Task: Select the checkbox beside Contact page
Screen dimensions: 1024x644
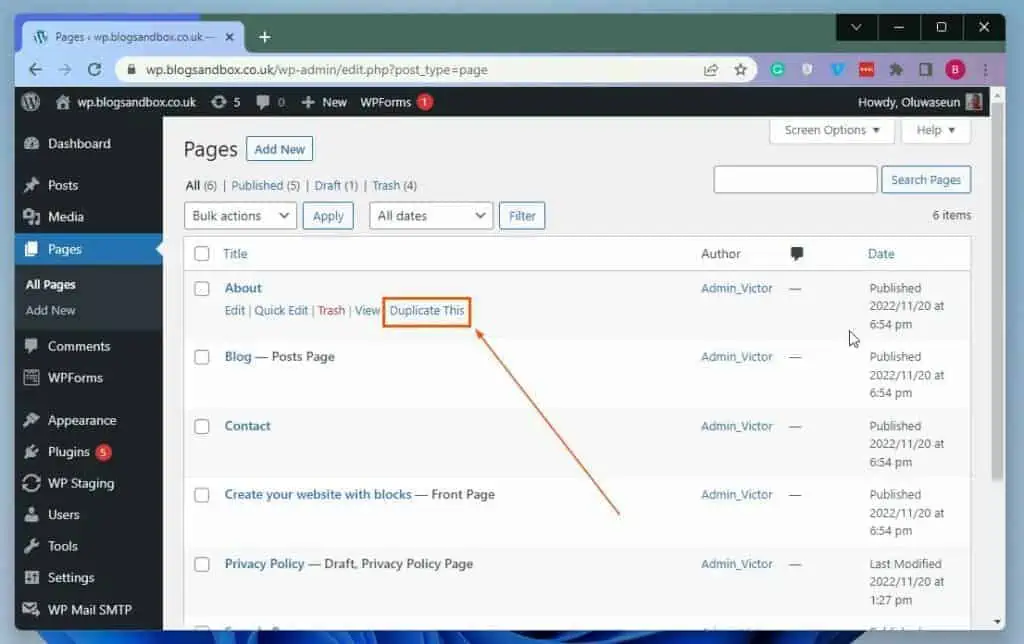Action: point(202,426)
